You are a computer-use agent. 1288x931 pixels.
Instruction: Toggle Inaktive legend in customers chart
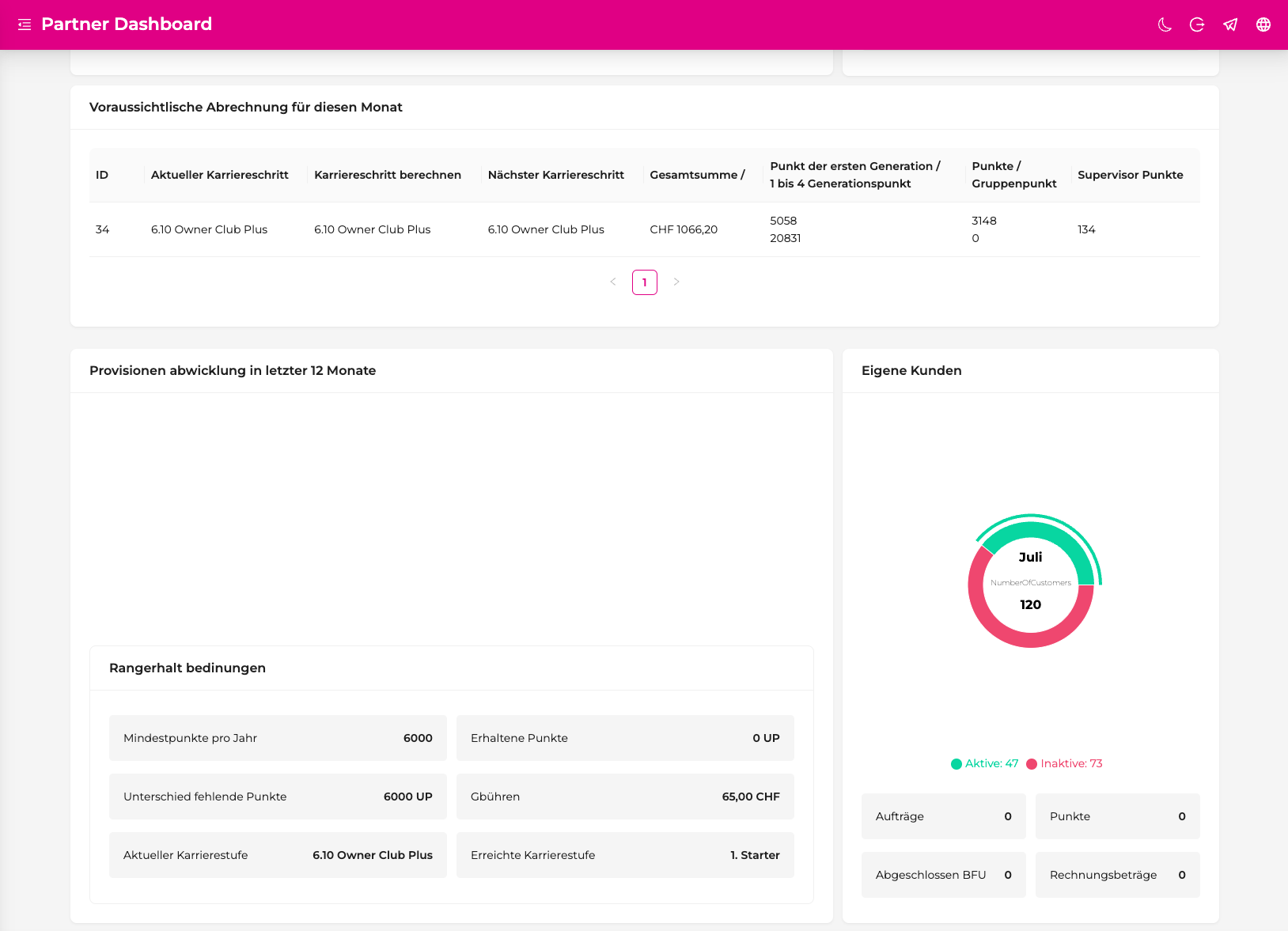click(x=1065, y=764)
